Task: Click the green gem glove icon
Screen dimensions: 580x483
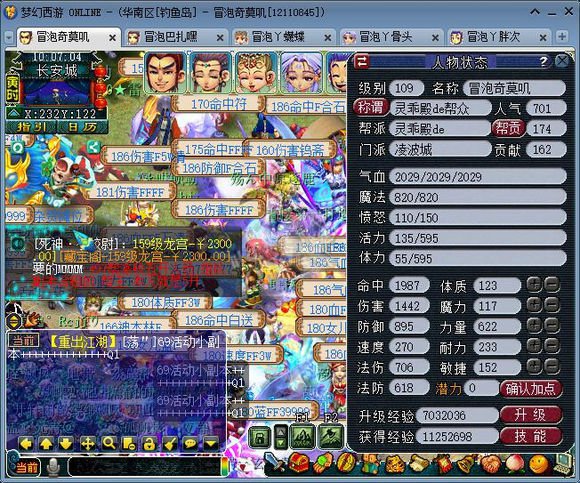Action: (323, 464)
